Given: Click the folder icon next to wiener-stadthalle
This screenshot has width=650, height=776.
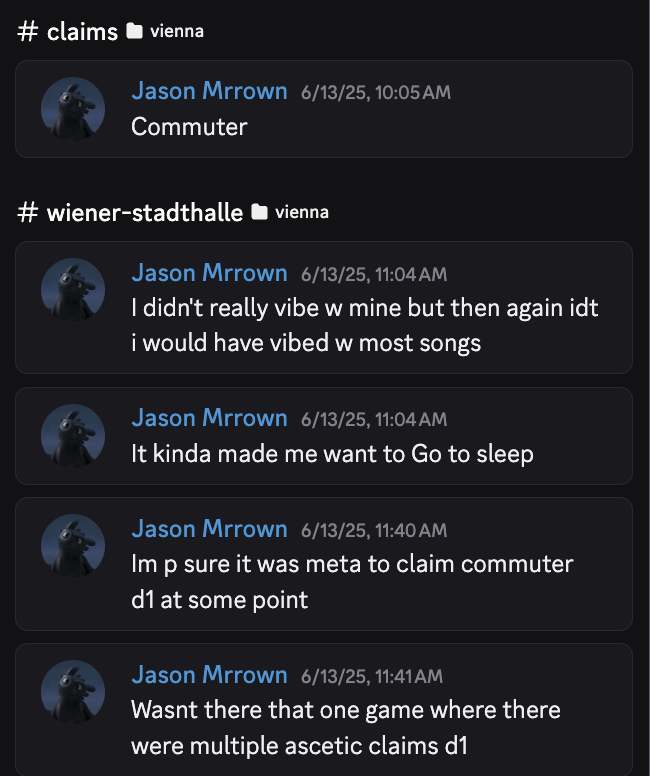Looking at the screenshot, I should [x=260, y=212].
